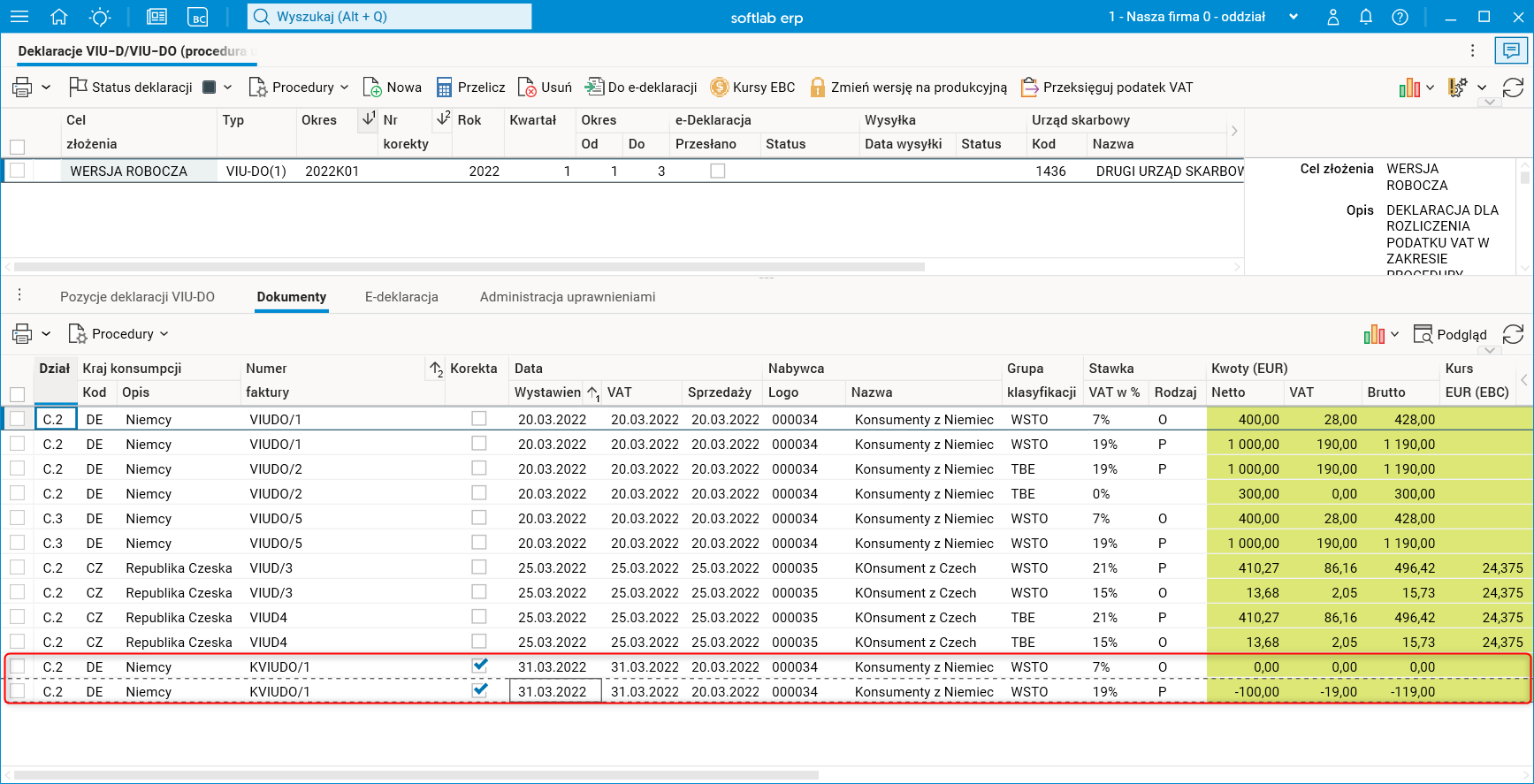Select the row checkbox for invoice VIUD4 at 21%
Image resolution: width=1534 pixels, height=784 pixels.
point(18,617)
